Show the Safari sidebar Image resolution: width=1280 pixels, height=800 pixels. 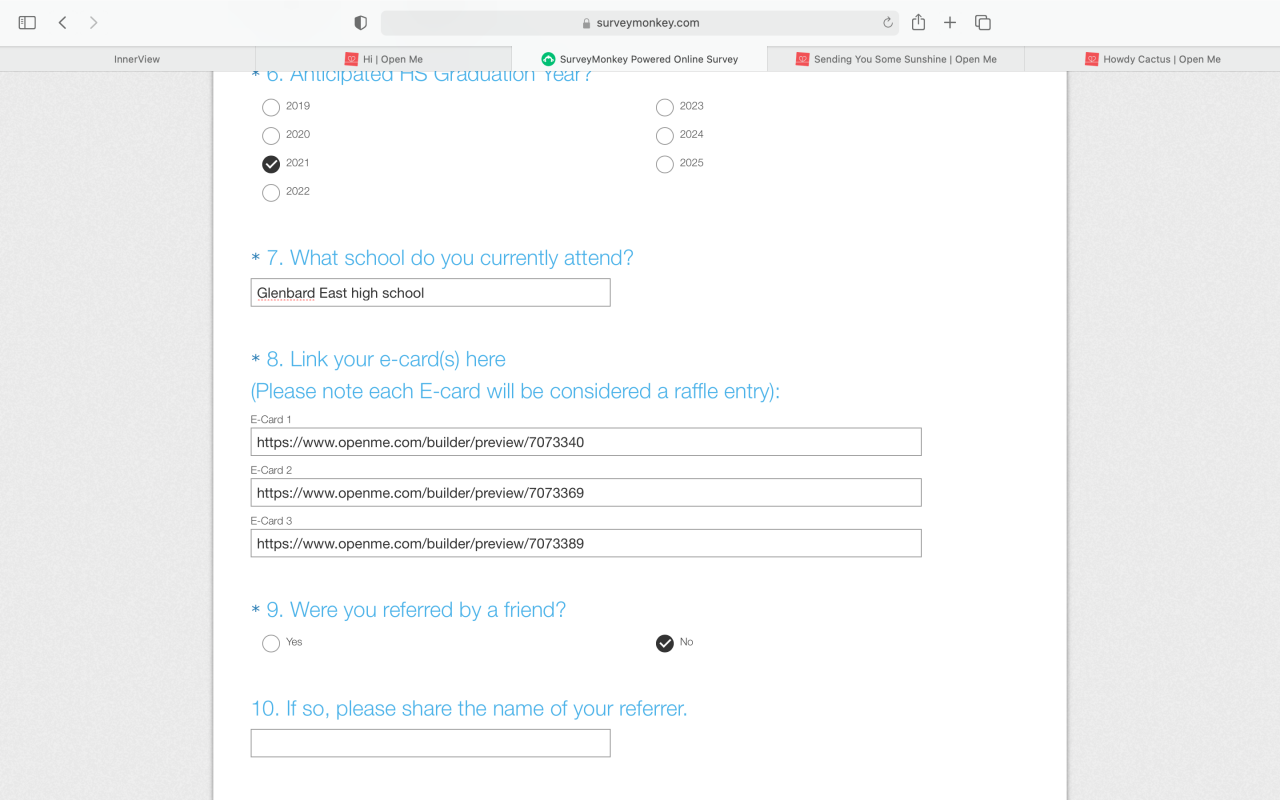(27, 23)
